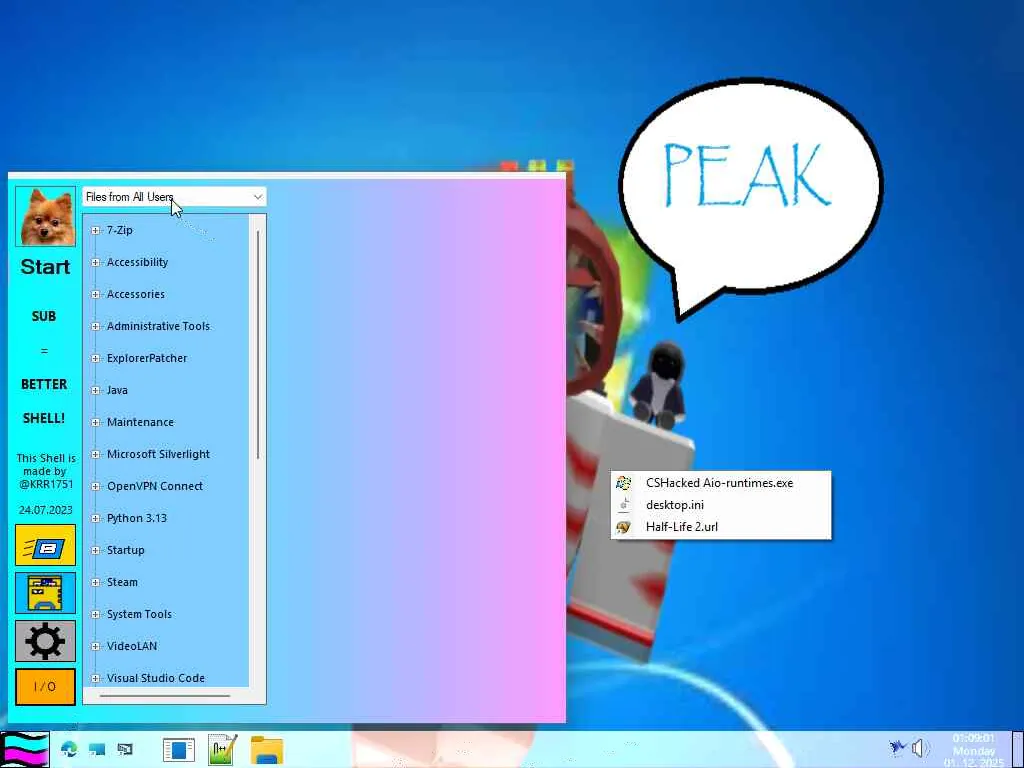Click the blue desktop monitor icon on taskbar

97,749
